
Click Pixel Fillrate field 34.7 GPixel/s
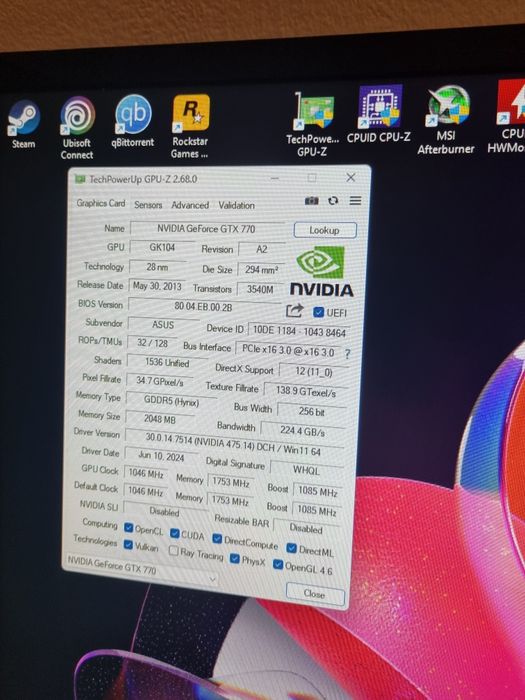pos(159,381)
